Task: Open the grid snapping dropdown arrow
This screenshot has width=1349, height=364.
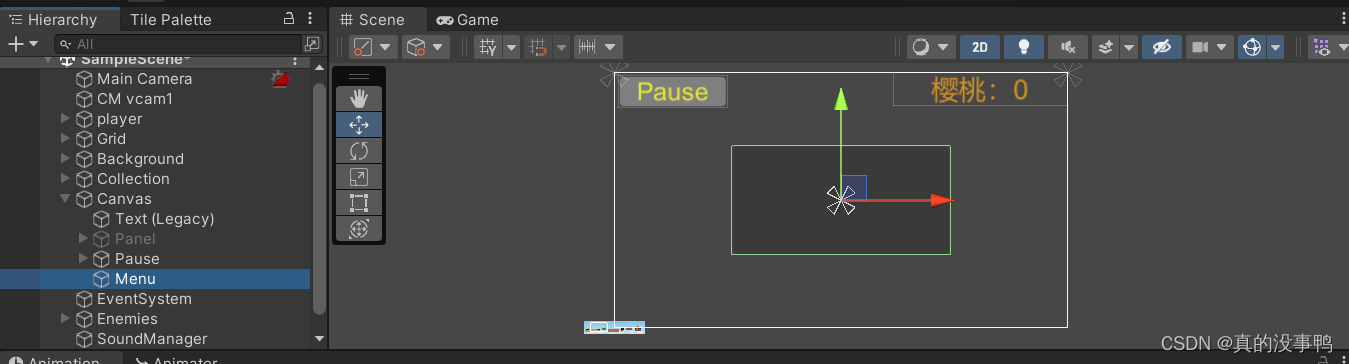Action: [x=511, y=47]
